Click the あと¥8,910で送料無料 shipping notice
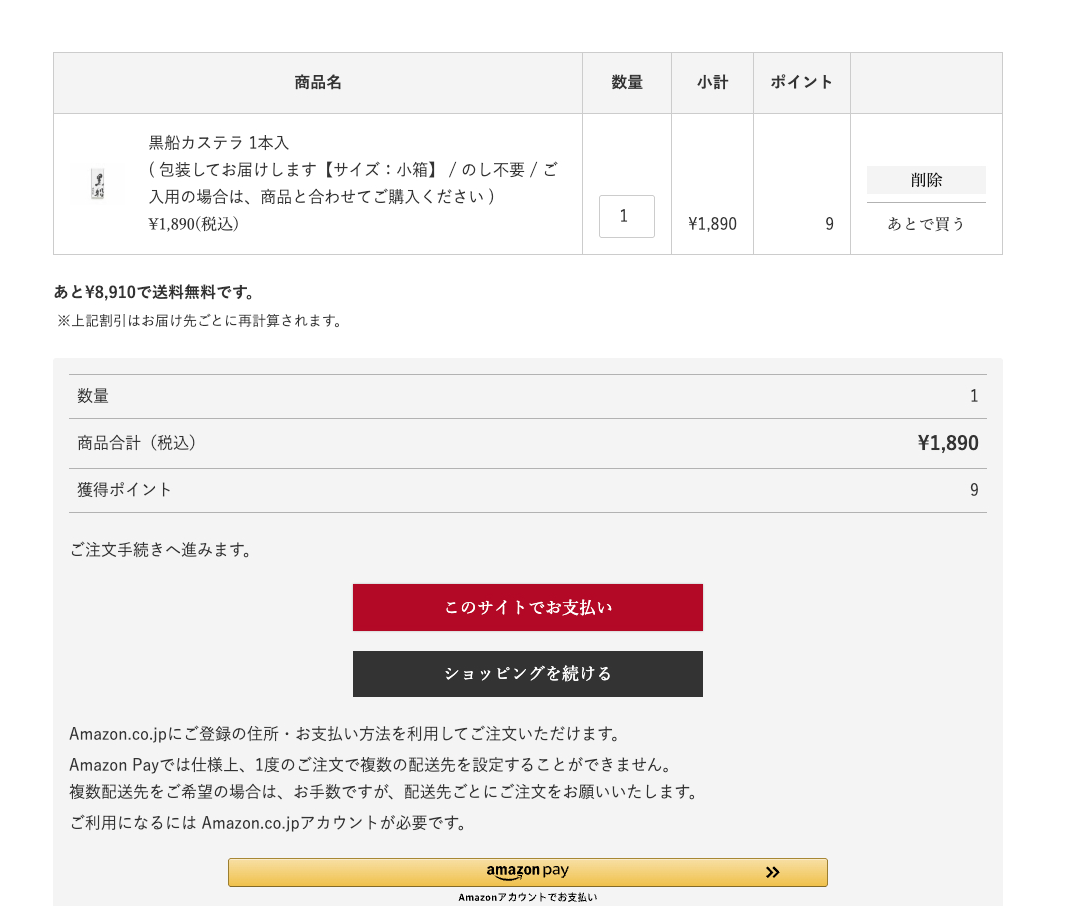This screenshot has height=915, width=1090. point(154,292)
